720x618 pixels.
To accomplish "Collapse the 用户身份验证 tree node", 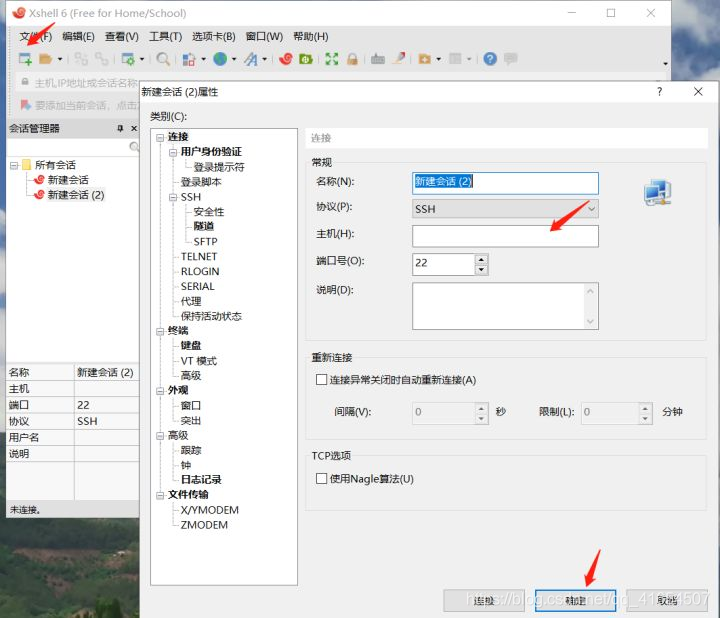I will (173, 152).
